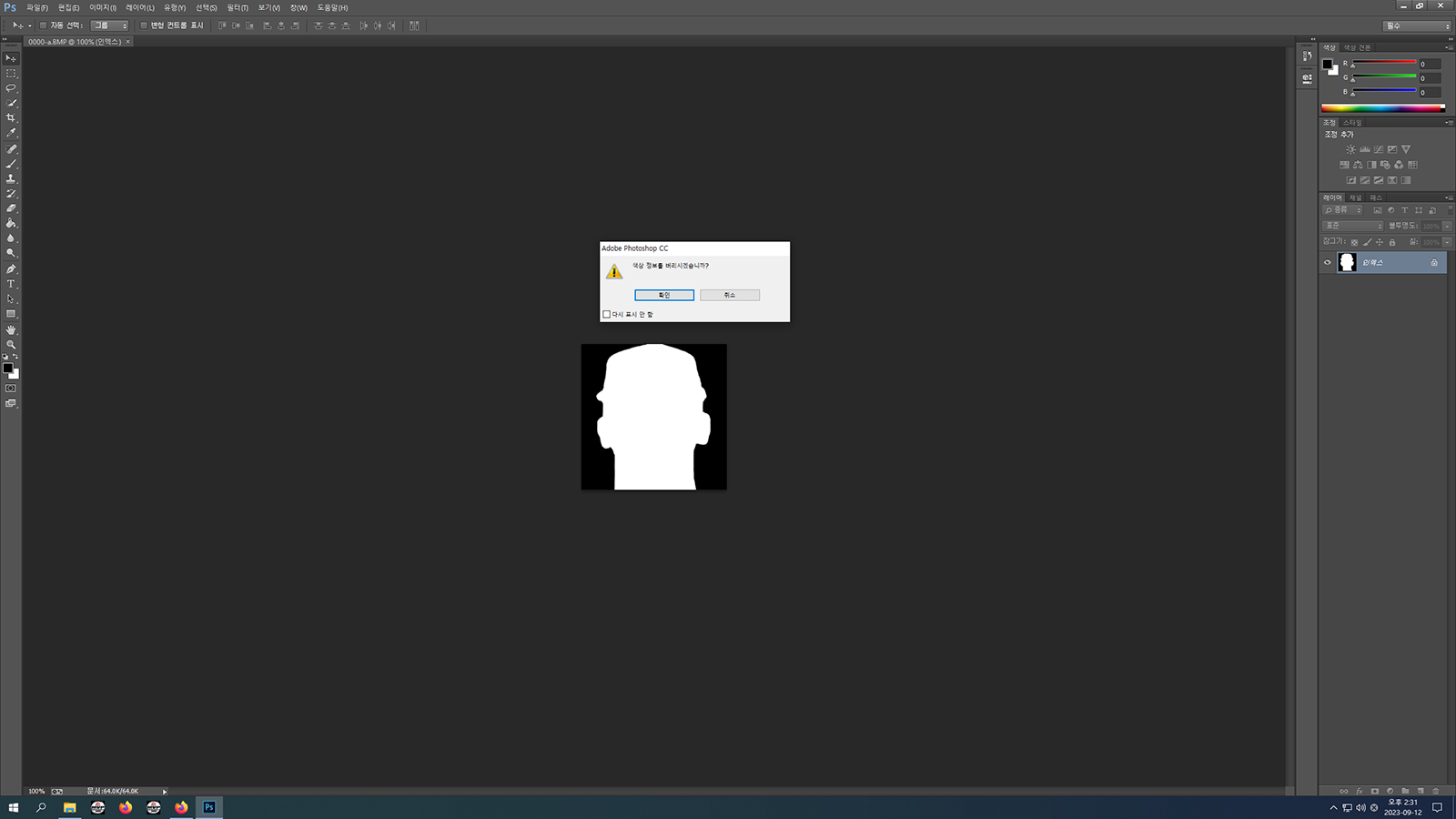Open the 그룹 auto-select dropdown
Image resolution: width=1456 pixels, height=819 pixels.
[x=109, y=25]
